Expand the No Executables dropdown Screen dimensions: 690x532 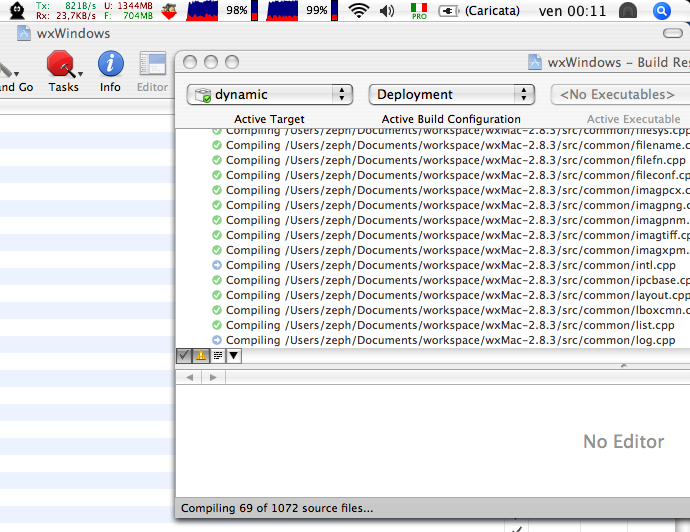(618, 95)
